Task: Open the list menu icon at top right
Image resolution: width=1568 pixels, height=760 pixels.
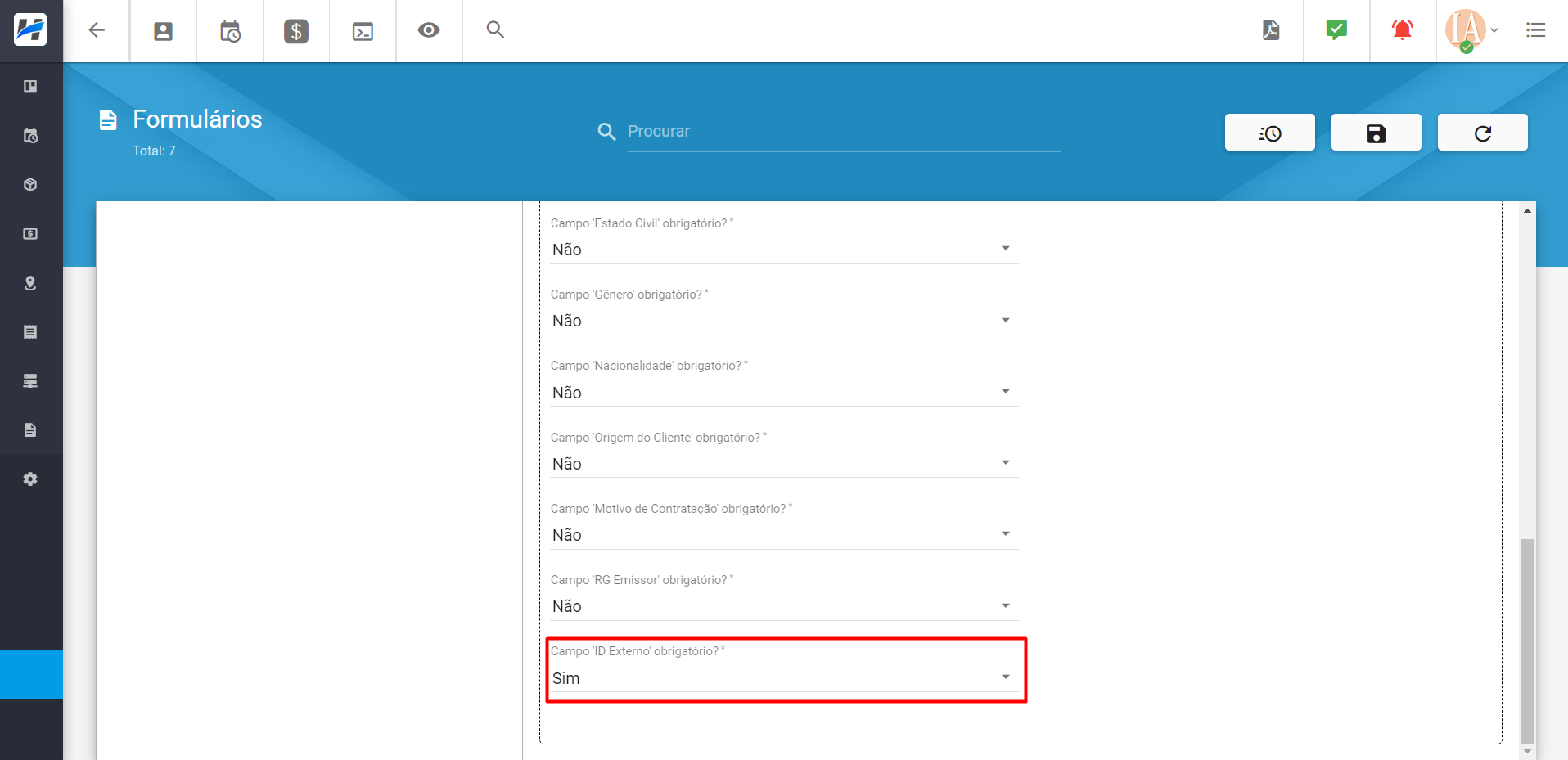Action: tap(1536, 30)
